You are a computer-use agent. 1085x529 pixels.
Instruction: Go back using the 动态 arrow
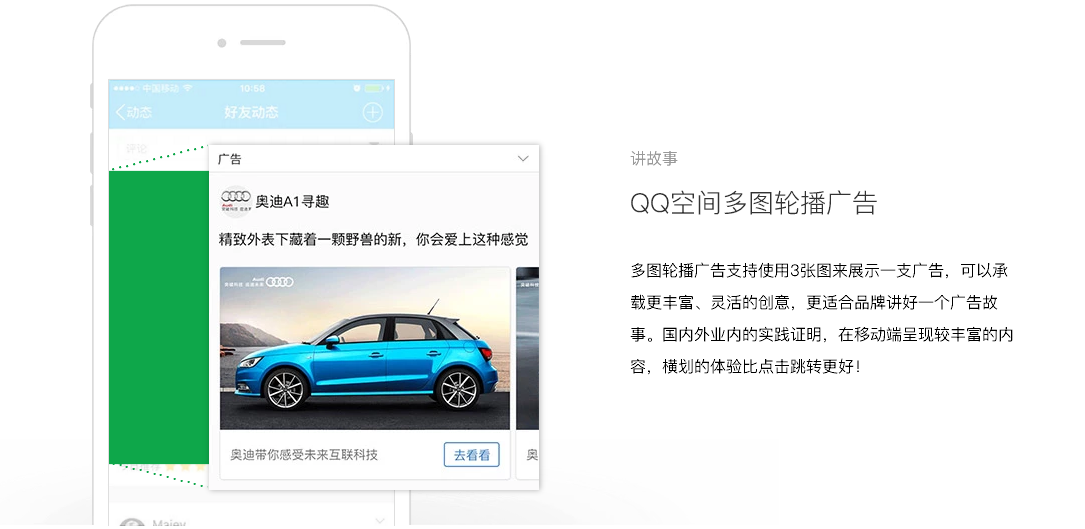tap(134, 112)
